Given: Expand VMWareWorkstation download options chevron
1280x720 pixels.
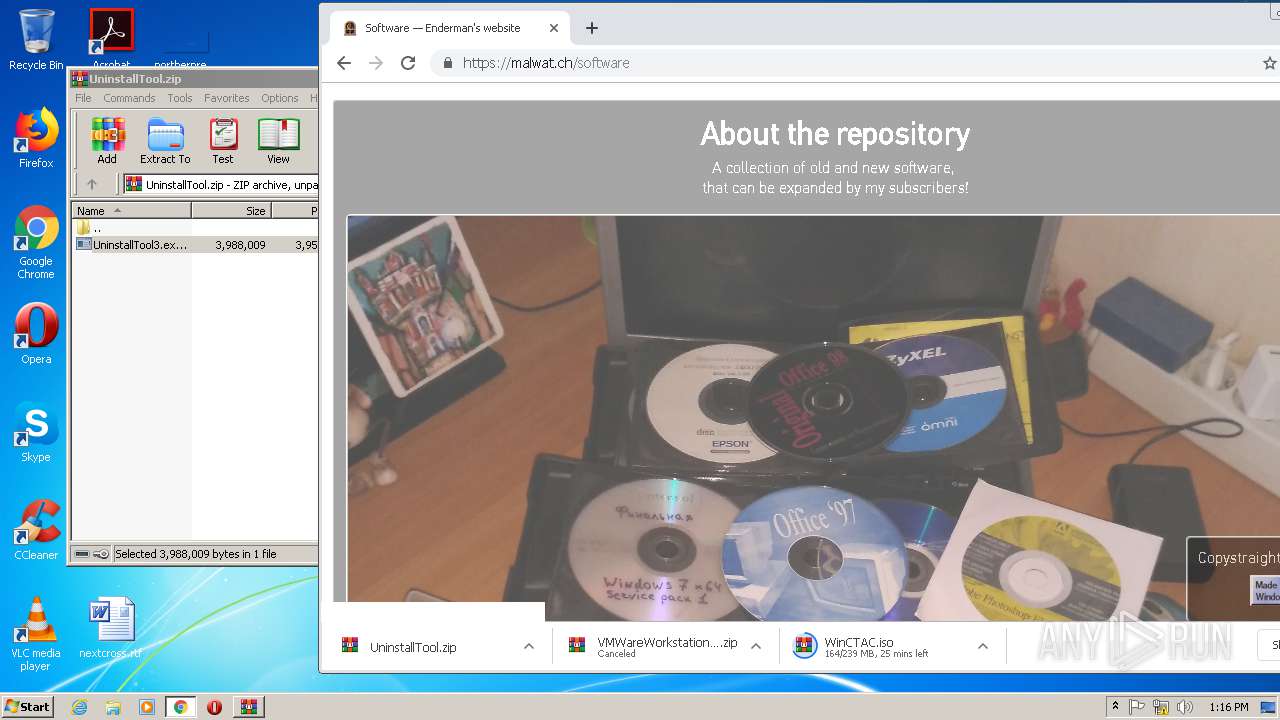Looking at the screenshot, I should [756, 647].
